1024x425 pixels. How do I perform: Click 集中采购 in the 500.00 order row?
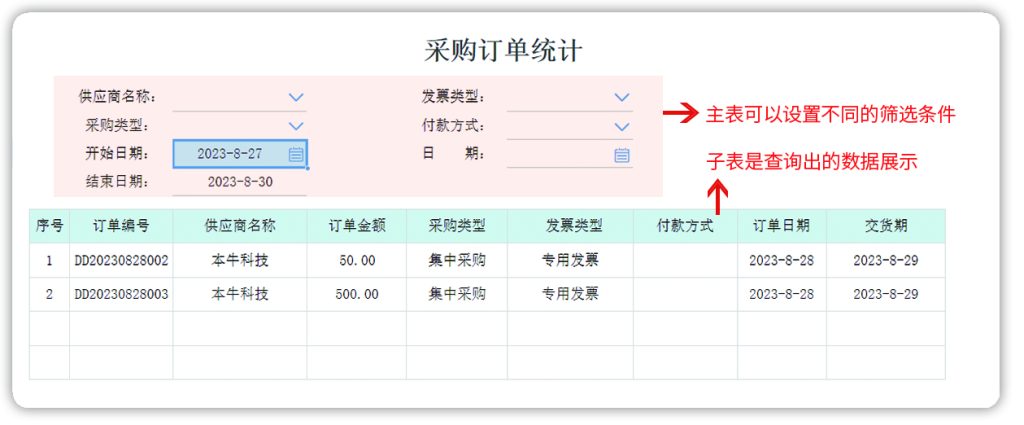(x=456, y=294)
